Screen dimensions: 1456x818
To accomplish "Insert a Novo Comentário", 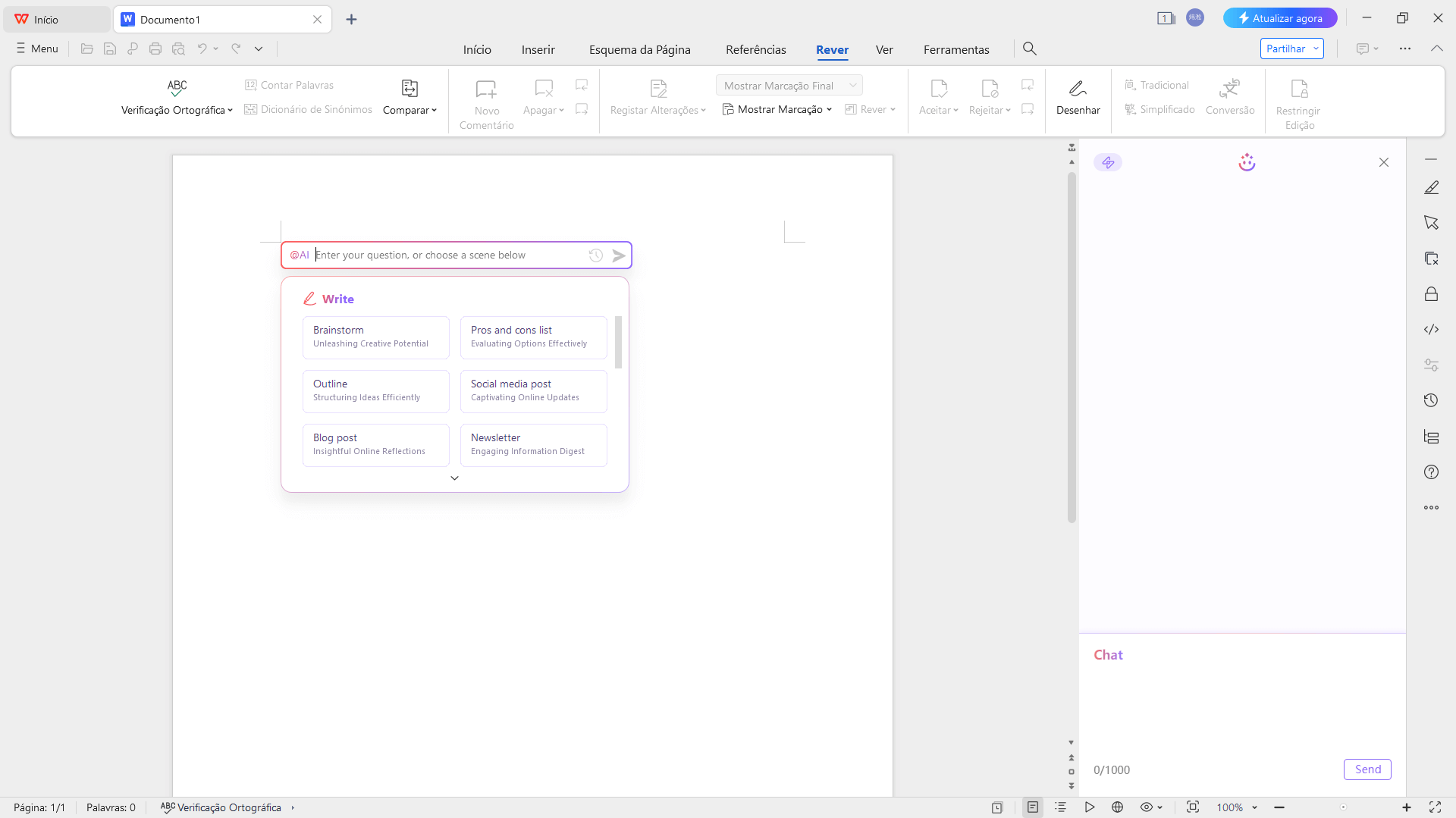I will [x=486, y=101].
